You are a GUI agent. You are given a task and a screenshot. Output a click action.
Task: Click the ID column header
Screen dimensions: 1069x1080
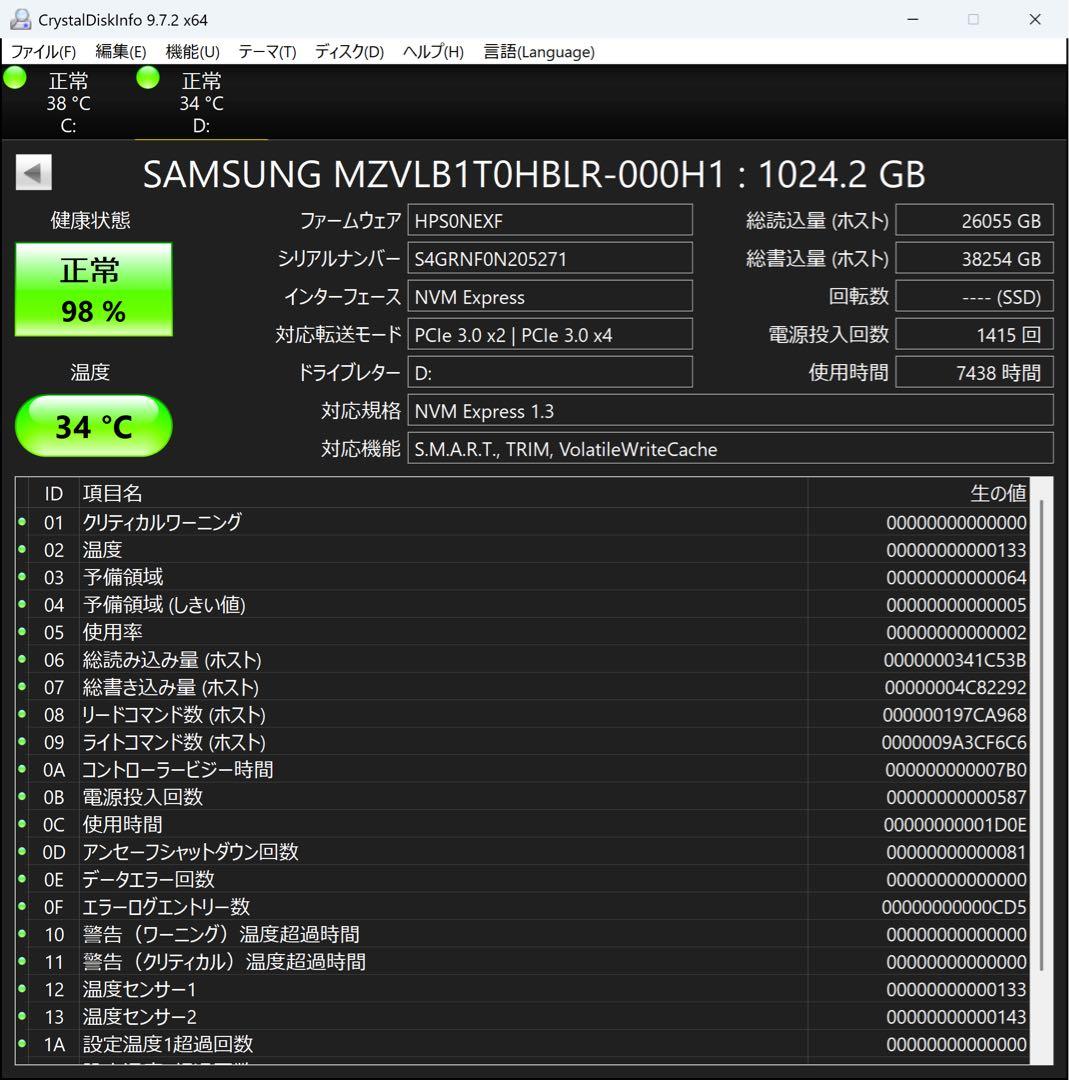[x=54, y=493]
